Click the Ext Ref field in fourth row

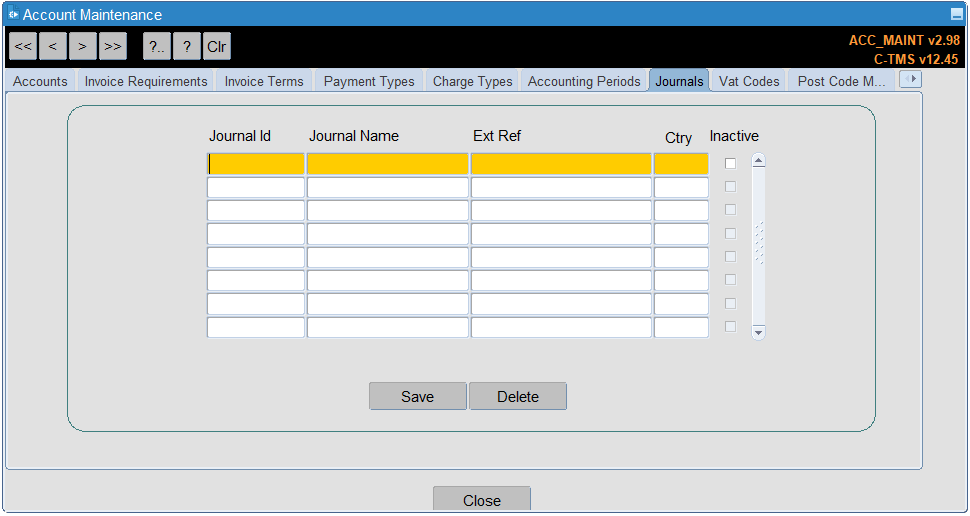[x=561, y=234]
